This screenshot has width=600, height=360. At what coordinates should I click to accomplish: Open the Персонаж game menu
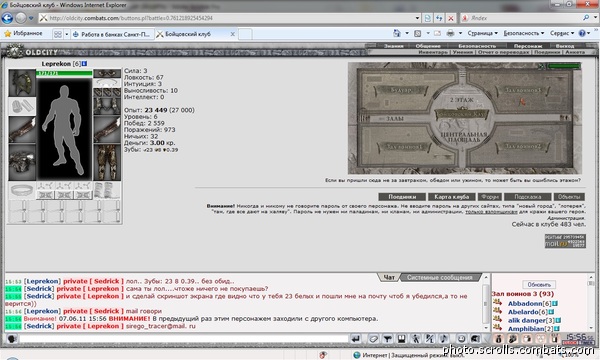[528, 46]
